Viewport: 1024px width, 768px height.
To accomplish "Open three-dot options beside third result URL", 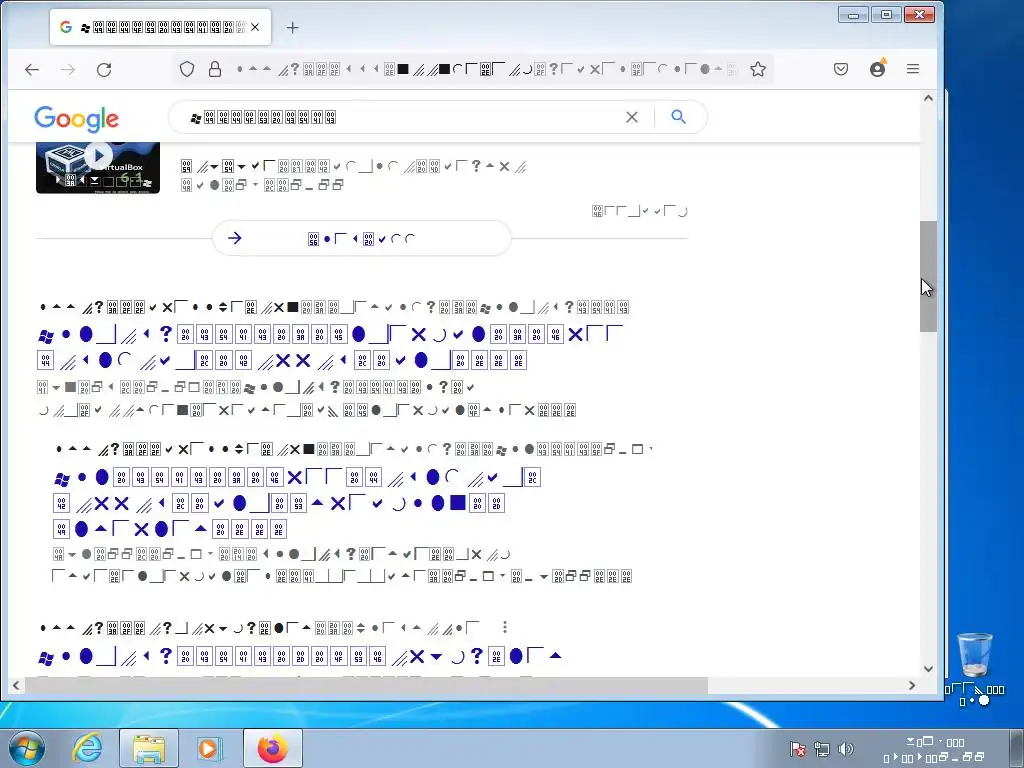I will coord(505,627).
